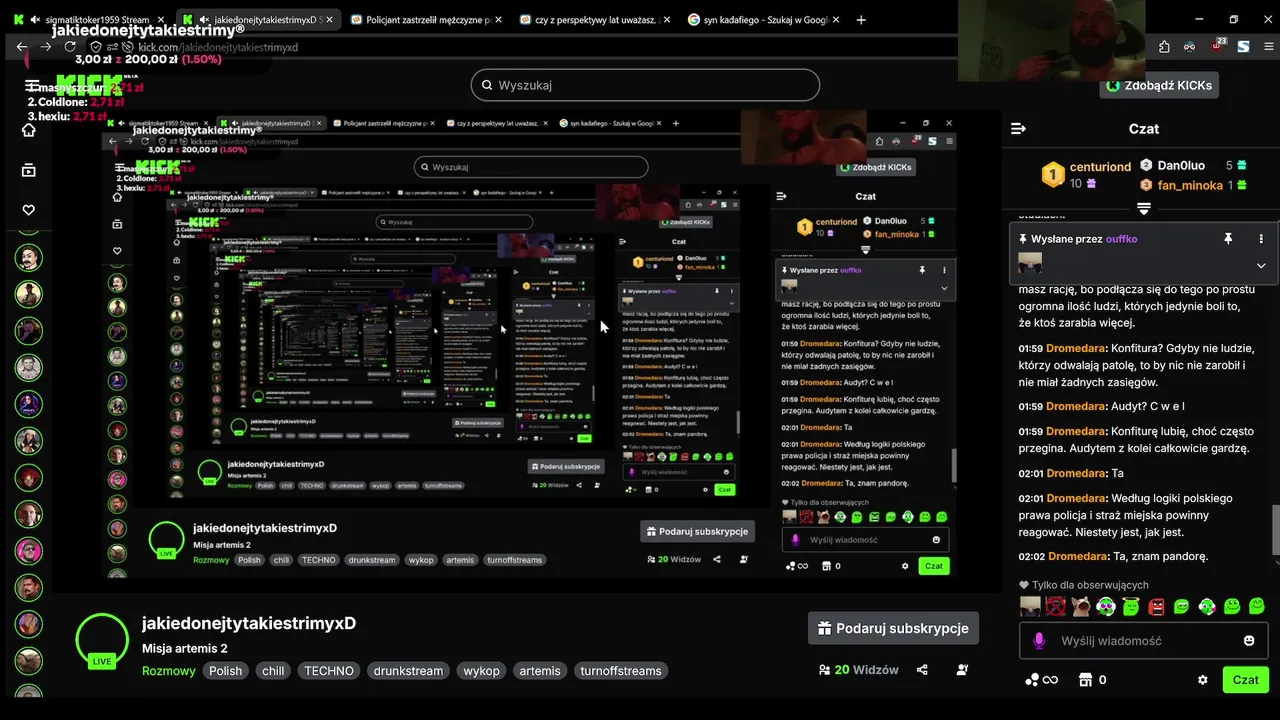Image resolution: width=1280 pixels, height=720 pixels.
Task: Collapse chat using the arrow lines icon
Action: [x=1019, y=129]
